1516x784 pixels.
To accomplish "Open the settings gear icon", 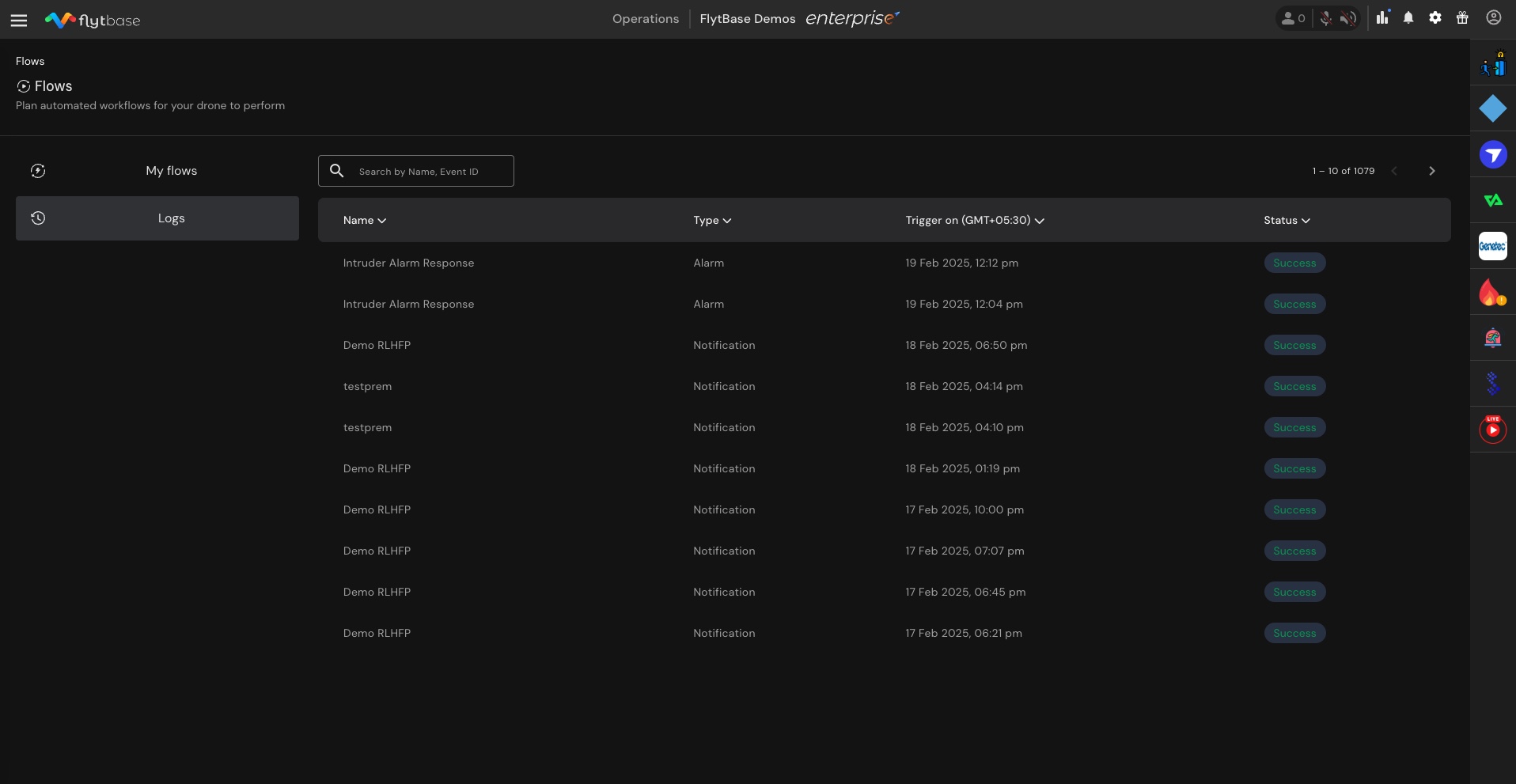I will point(1435,18).
